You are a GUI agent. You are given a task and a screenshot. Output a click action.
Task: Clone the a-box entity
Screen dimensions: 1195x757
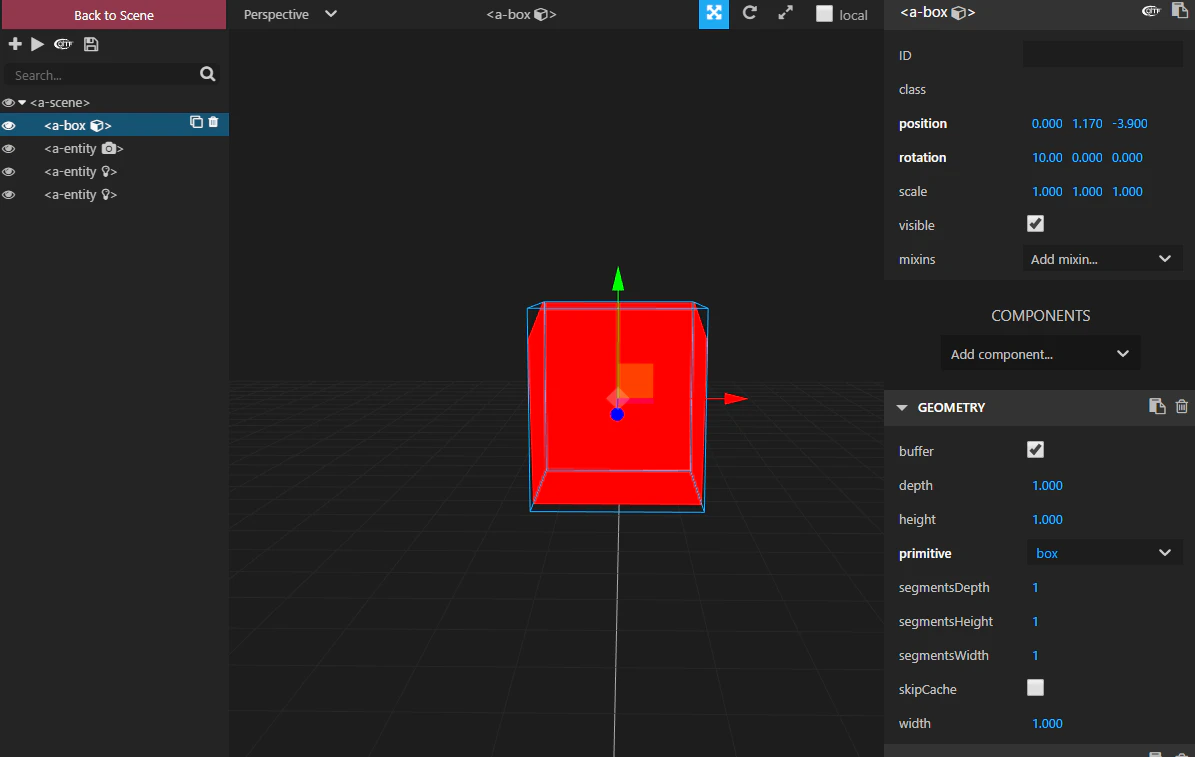[196, 122]
